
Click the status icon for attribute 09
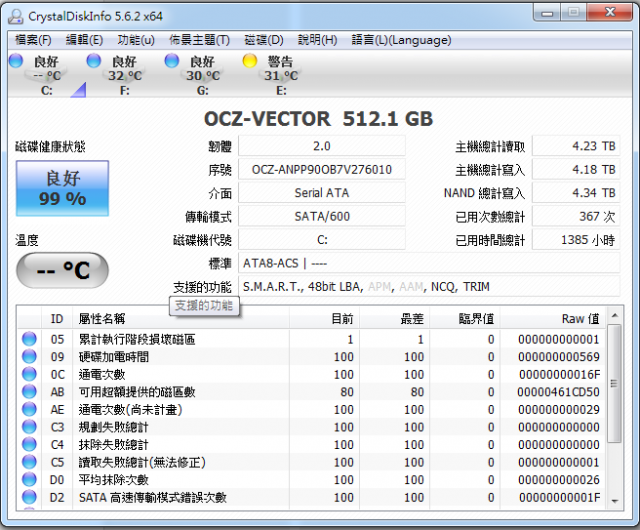29,356
